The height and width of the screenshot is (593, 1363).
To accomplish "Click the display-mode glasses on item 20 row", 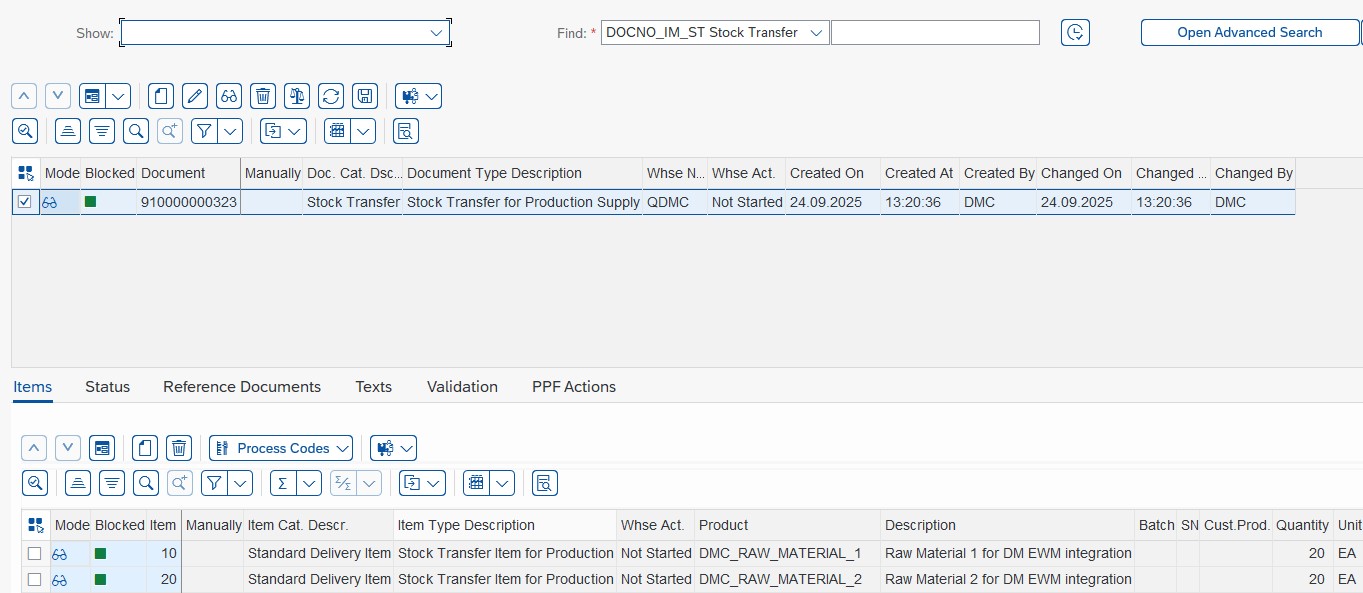I will tap(60, 579).
